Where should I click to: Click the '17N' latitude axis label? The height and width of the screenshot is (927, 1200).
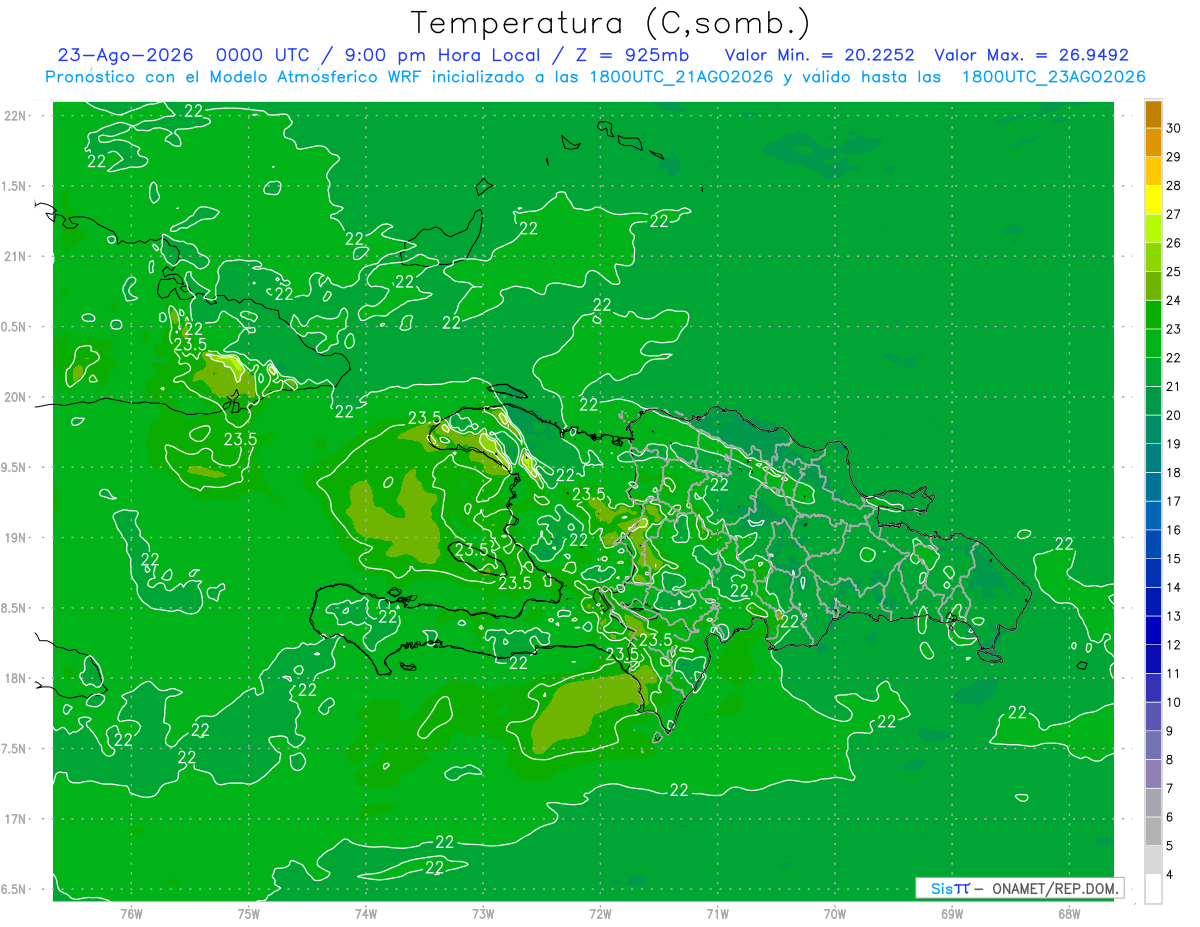[x=17, y=819]
